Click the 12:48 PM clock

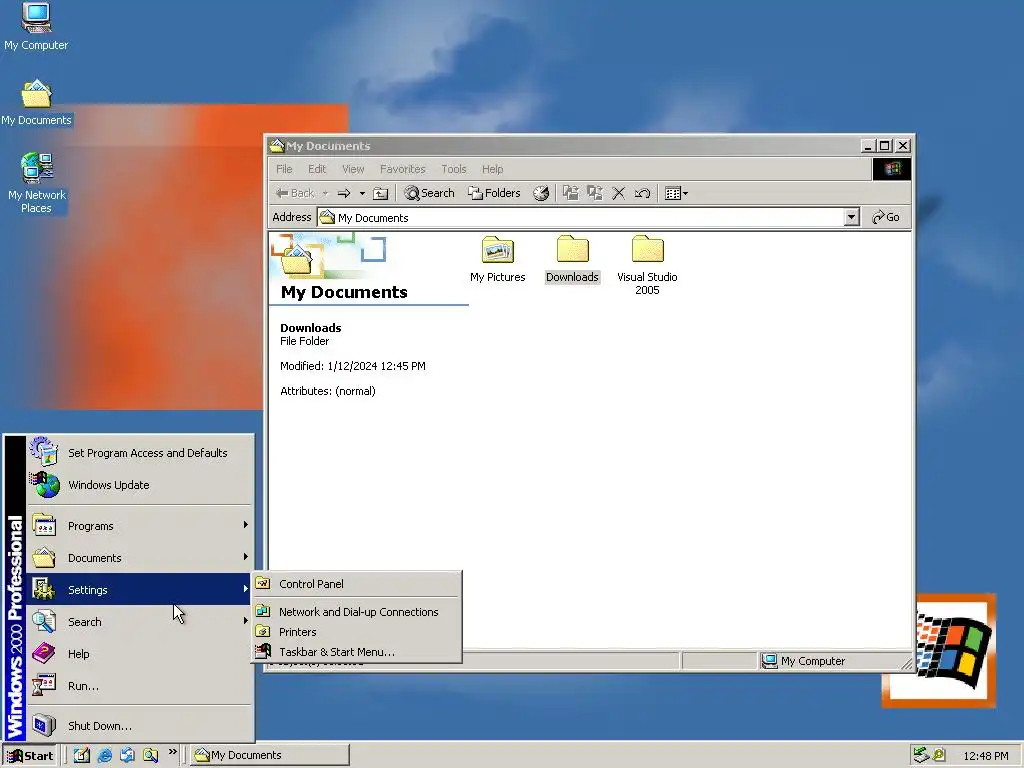point(985,756)
